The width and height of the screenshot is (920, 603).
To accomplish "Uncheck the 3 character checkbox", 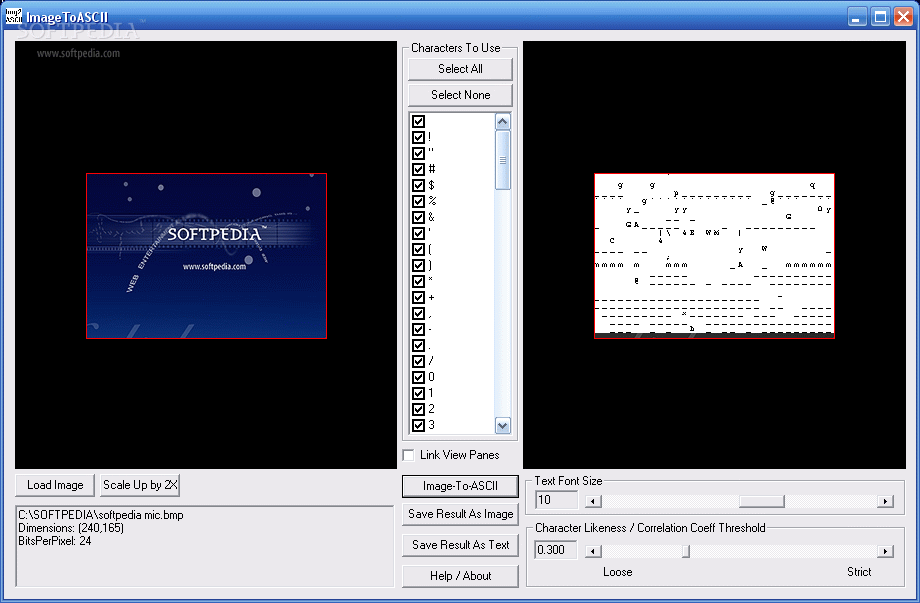I will [418, 425].
